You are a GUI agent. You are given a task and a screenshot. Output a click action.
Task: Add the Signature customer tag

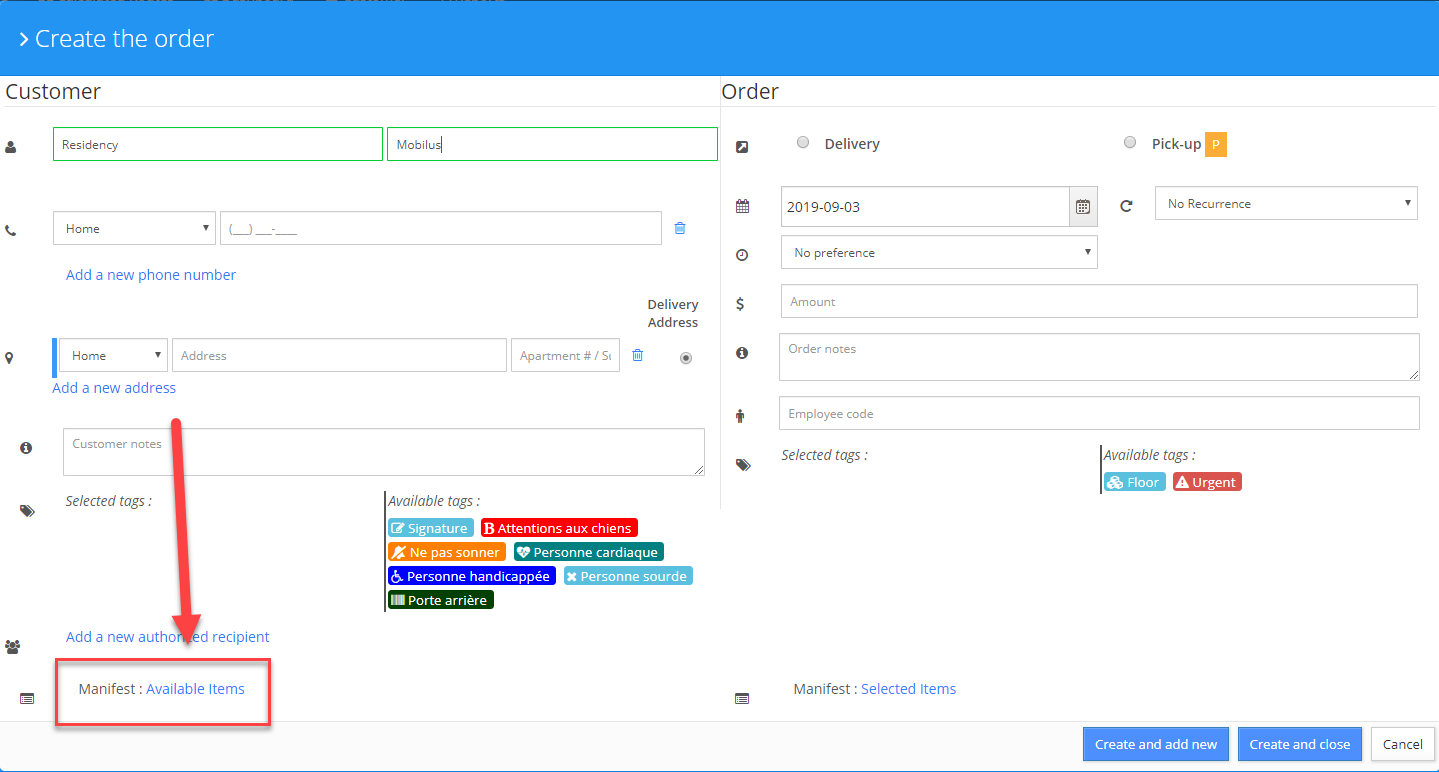[431, 528]
